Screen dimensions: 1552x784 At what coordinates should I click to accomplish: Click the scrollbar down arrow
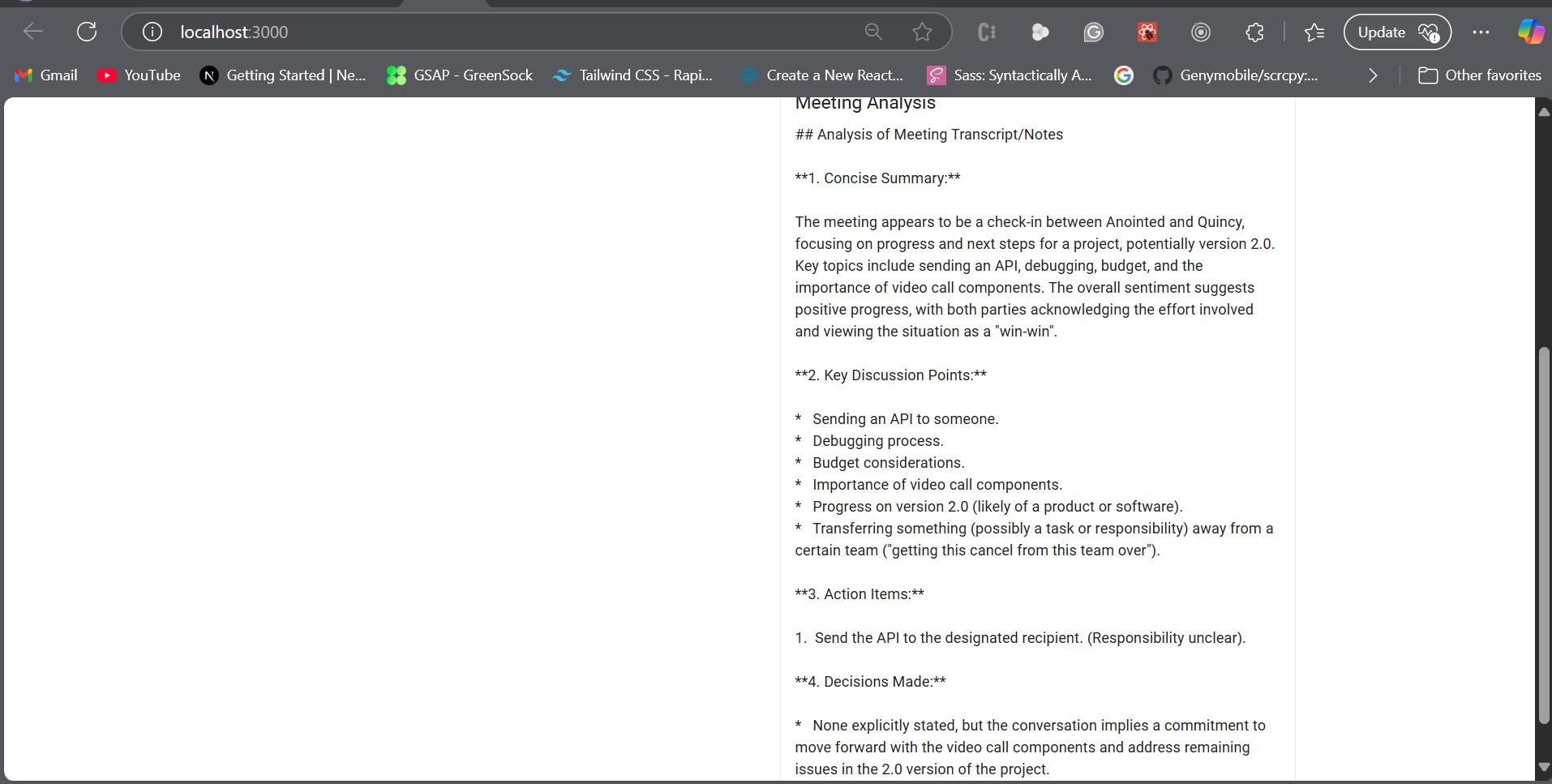[1544, 766]
